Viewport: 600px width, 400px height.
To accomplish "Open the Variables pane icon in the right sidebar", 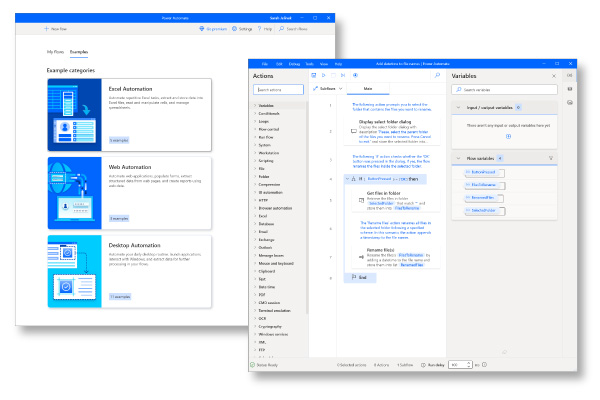I will coord(570,75).
